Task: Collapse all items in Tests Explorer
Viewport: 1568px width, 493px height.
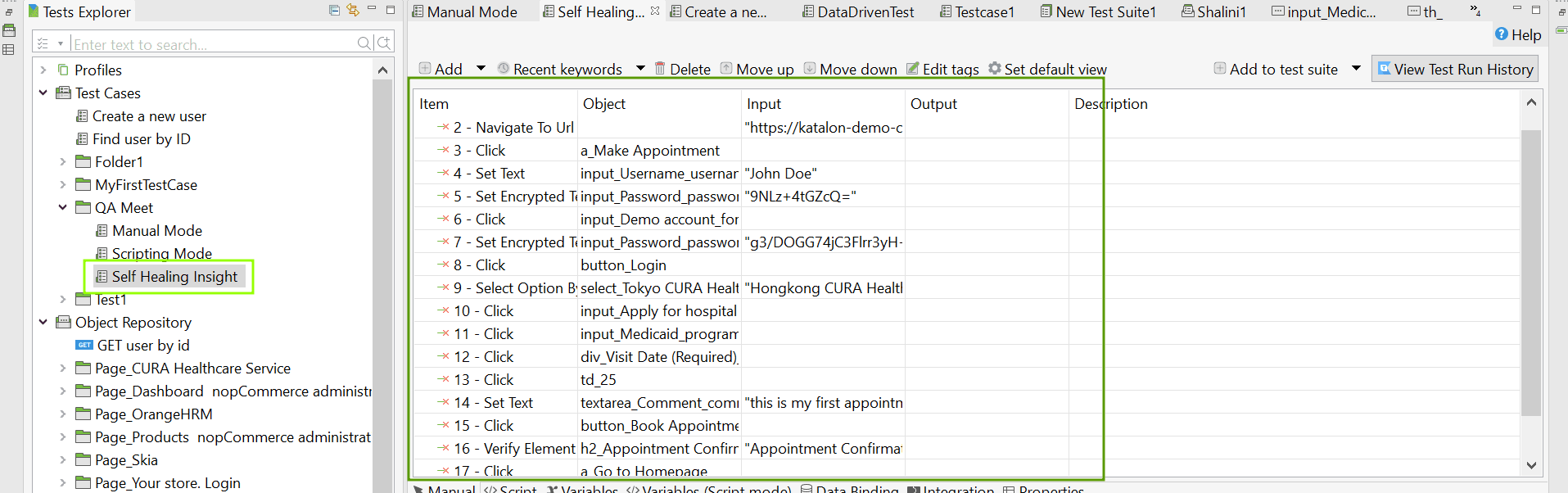Action: click(x=334, y=11)
